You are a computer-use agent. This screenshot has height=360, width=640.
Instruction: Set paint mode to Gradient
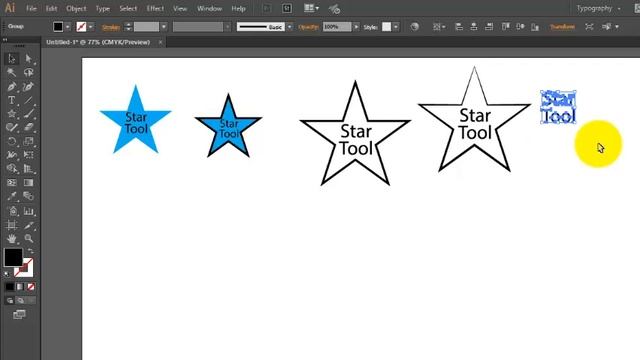tap(20, 287)
